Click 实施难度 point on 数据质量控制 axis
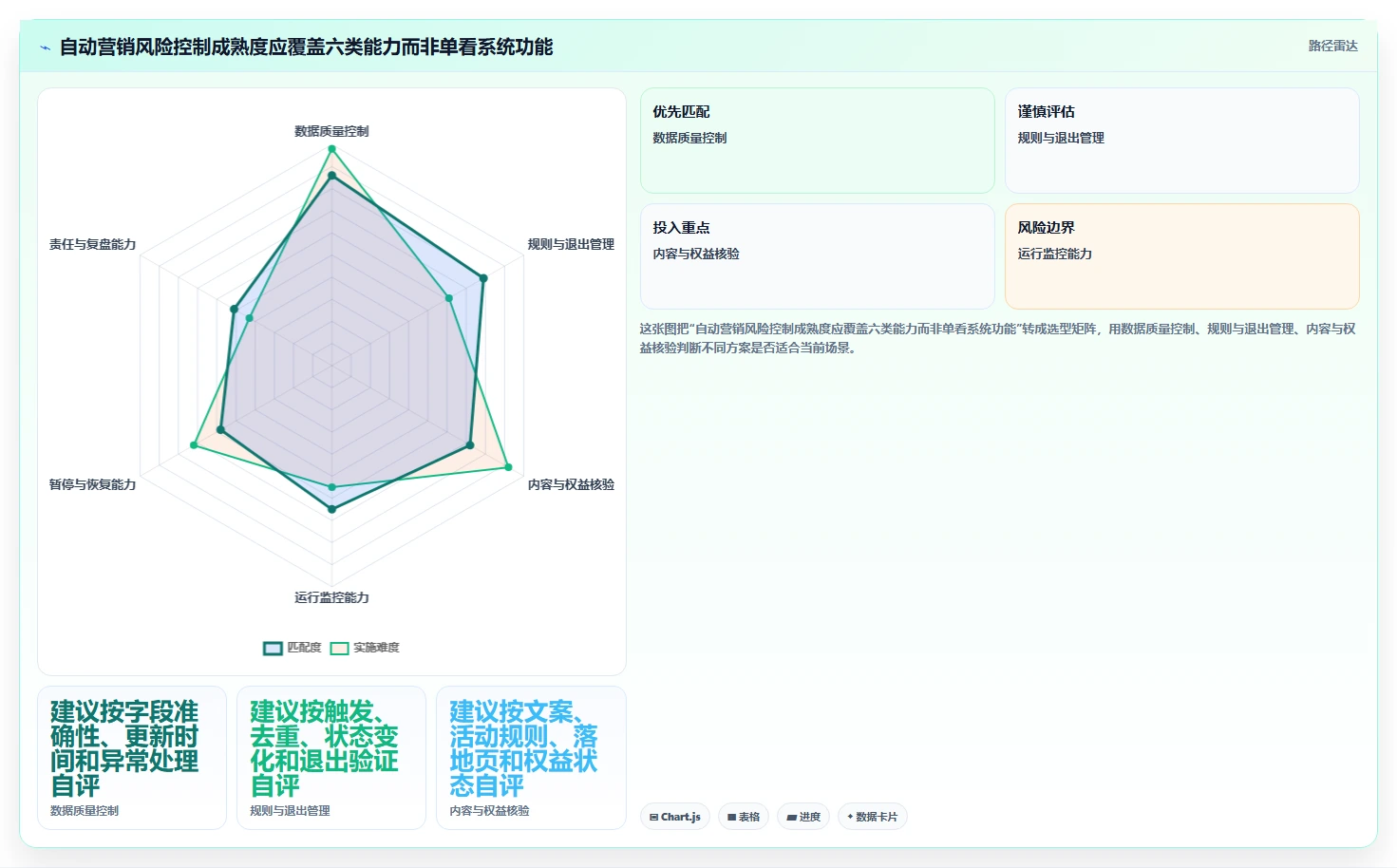This screenshot has width=1397, height=868. (x=331, y=149)
